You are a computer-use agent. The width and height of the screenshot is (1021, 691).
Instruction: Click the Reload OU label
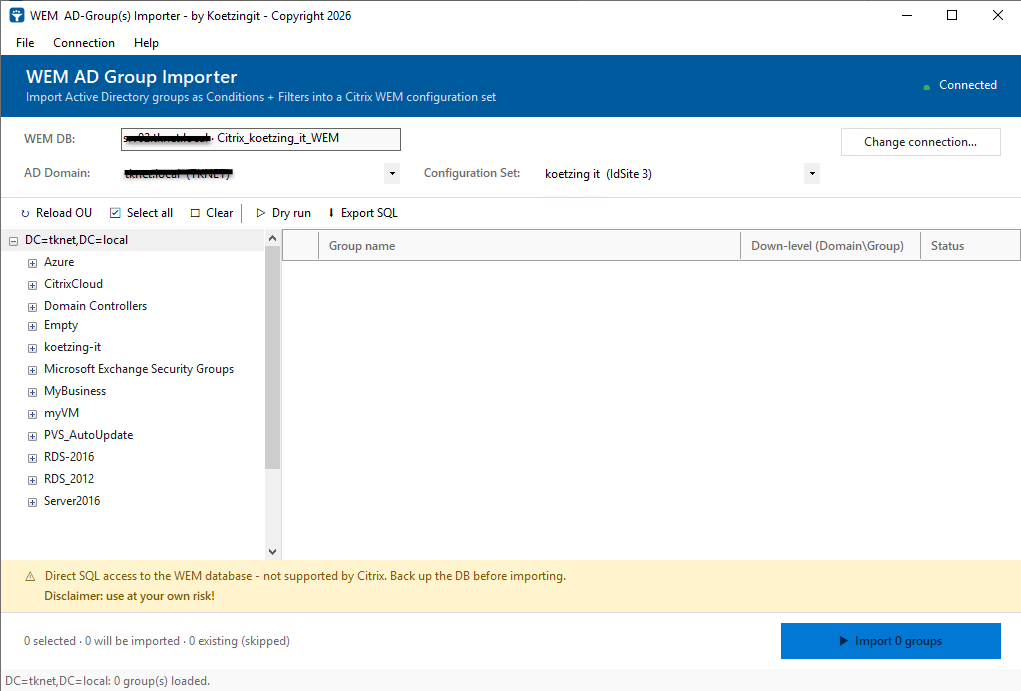point(64,213)
